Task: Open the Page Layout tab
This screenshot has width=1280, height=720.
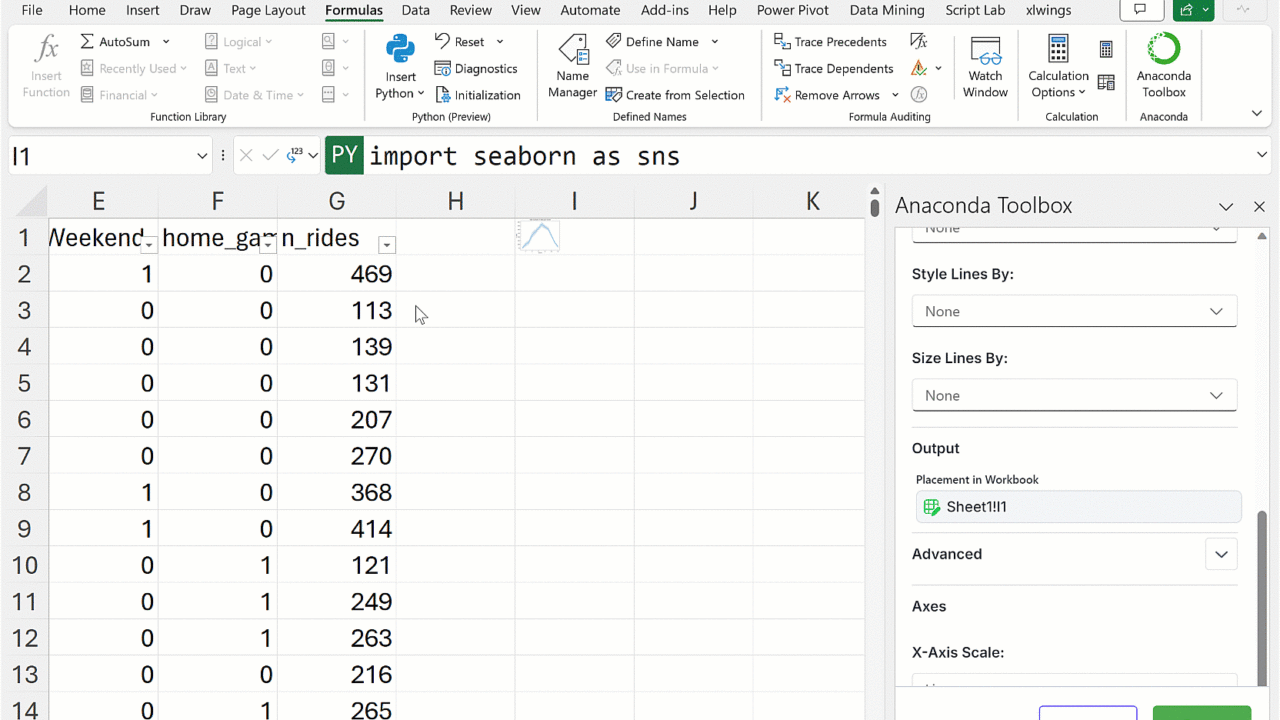Action: click(268, 10)
